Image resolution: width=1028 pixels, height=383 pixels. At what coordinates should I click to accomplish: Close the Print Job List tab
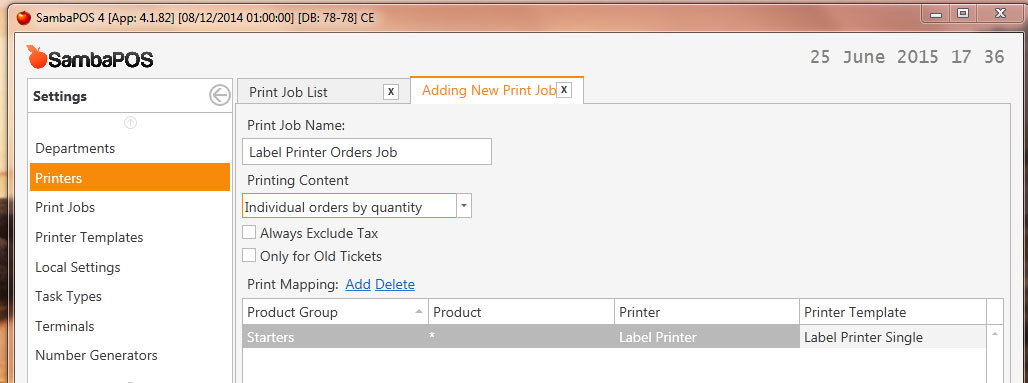pyautogui.click(x=391, y=92)
